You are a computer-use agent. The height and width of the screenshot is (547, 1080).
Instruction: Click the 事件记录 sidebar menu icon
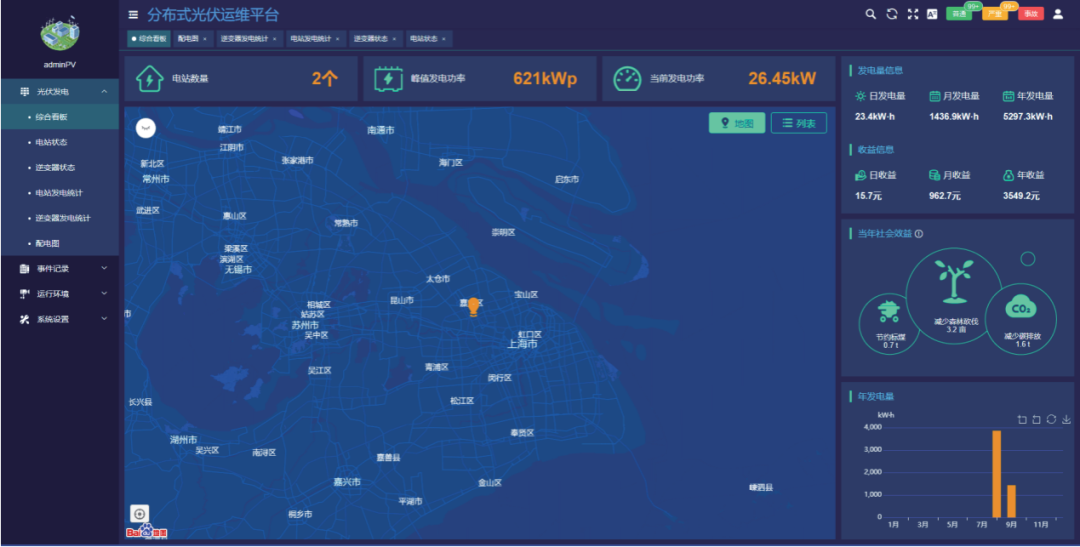pyautogui.click(x=25, y=269)
